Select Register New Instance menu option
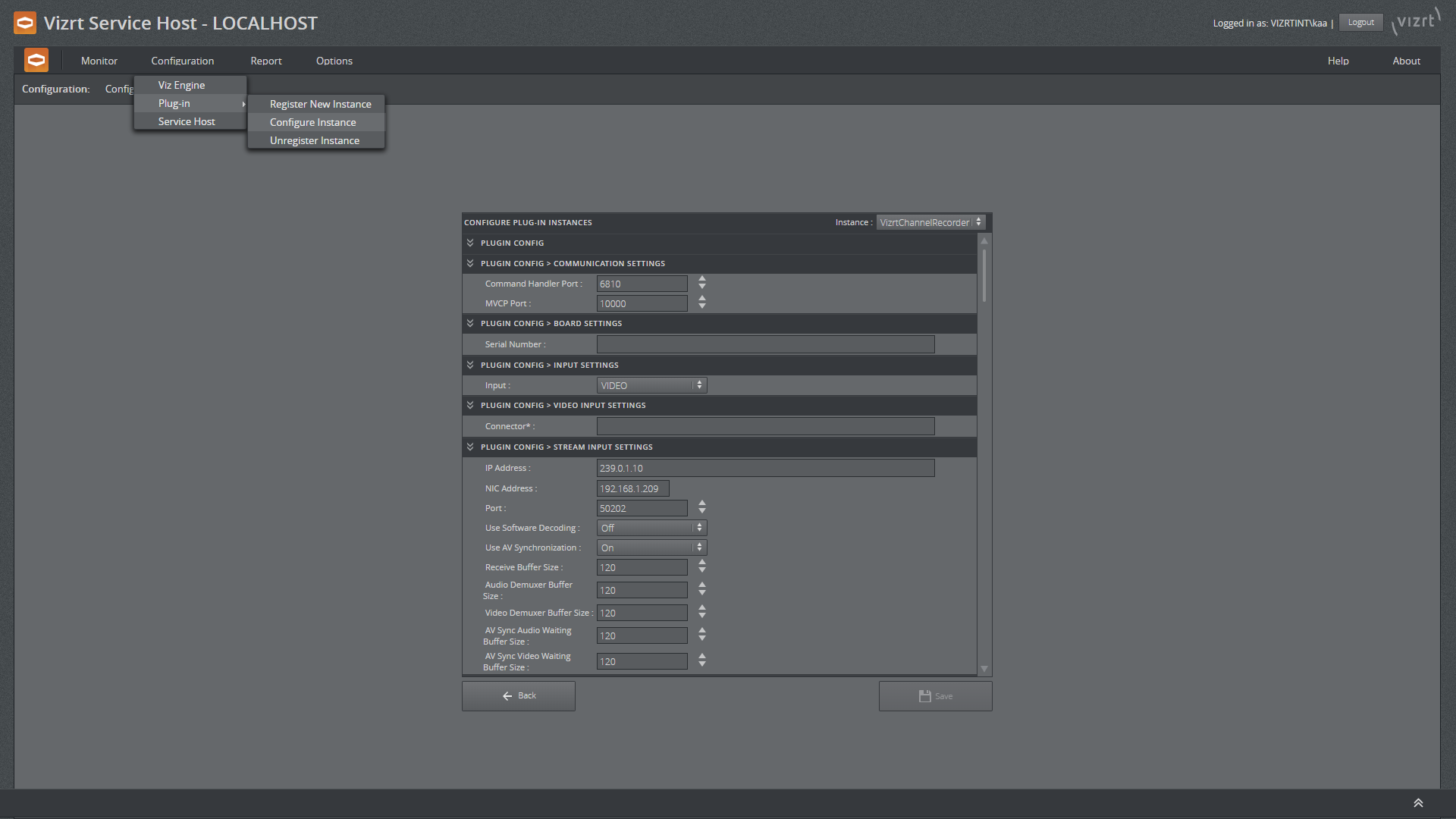Screen dimensions: 1456x819 tap(319, 104)
